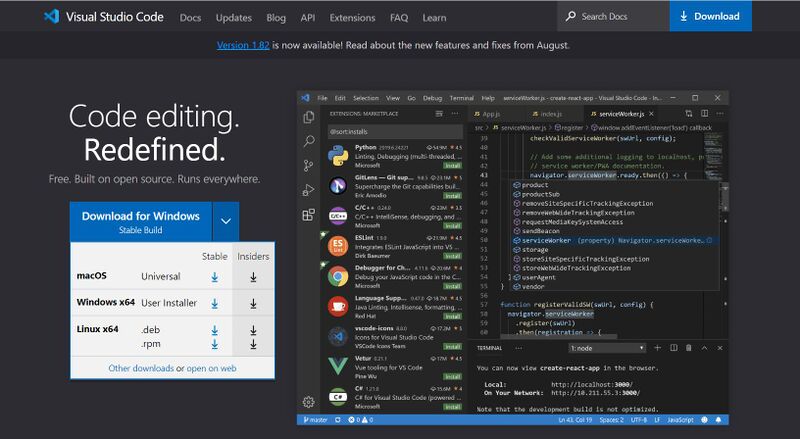The height and width of the screenshot is (439, 800).
Task: Download the Linux .rpm Stable package
Action: tap(214, 343)
